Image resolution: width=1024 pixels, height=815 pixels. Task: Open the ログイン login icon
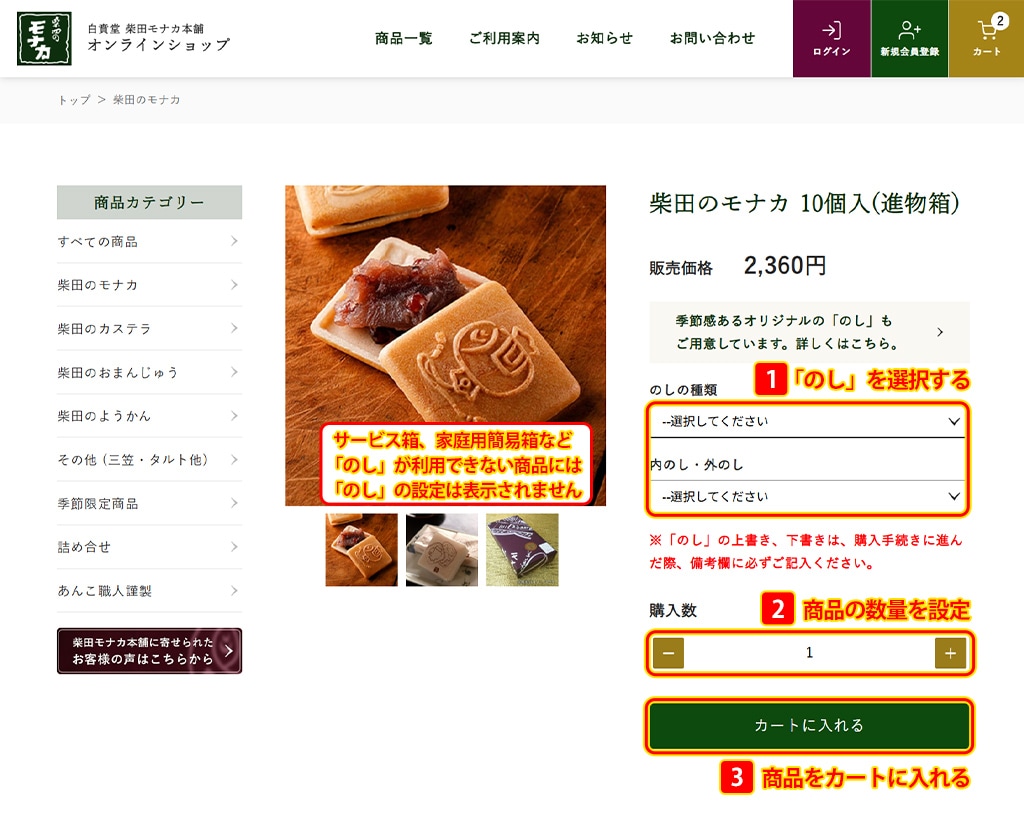pyautogui.click(x=831, y=39)
